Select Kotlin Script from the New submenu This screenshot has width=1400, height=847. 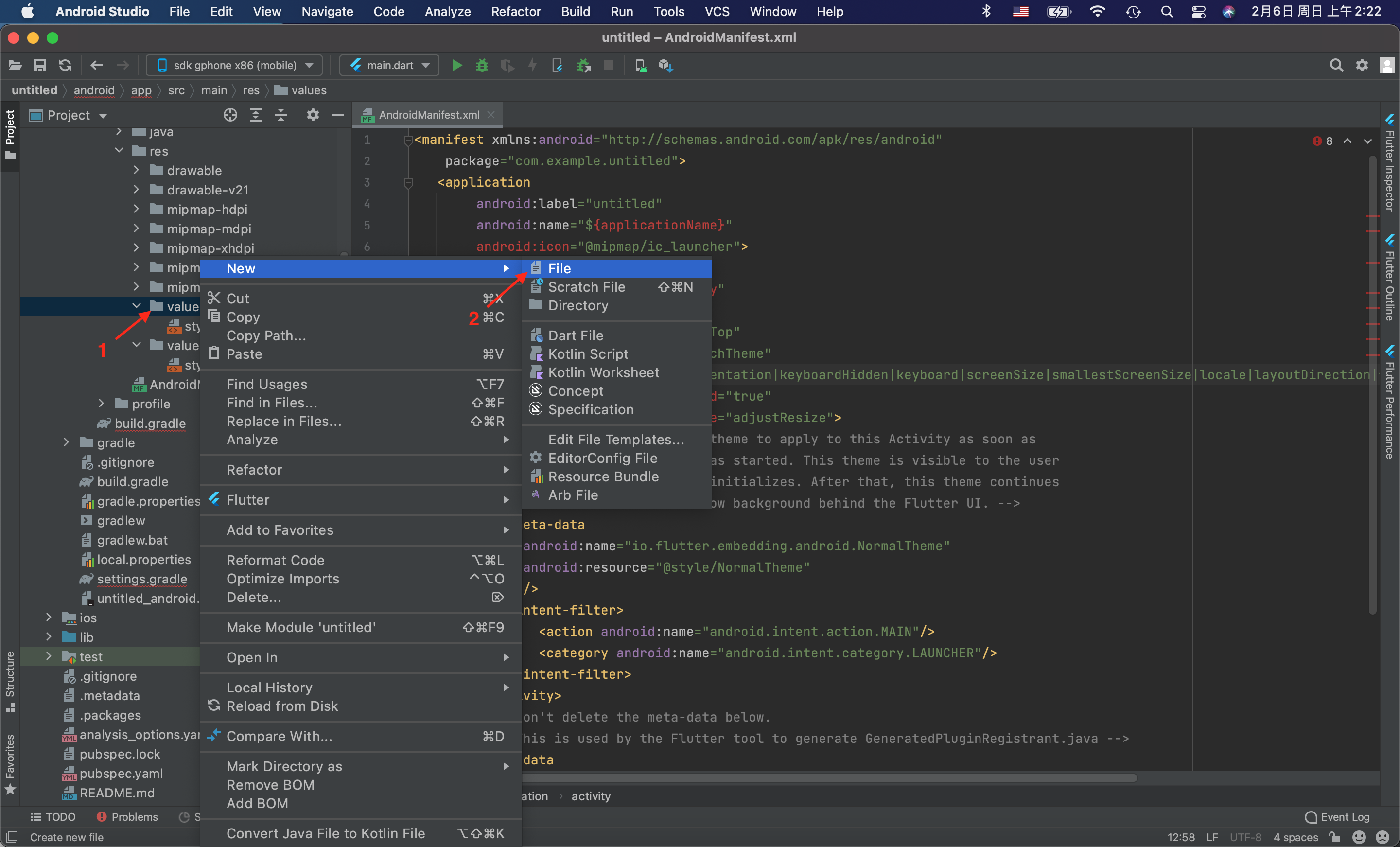click(616, 353)
